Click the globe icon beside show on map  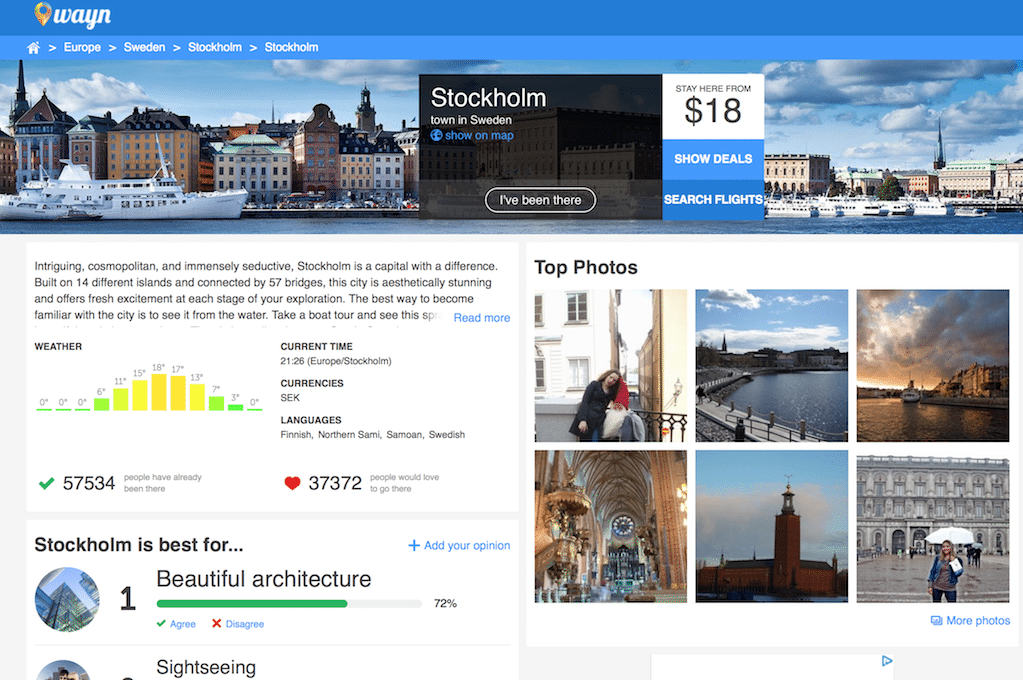click(x=436, y=135)
